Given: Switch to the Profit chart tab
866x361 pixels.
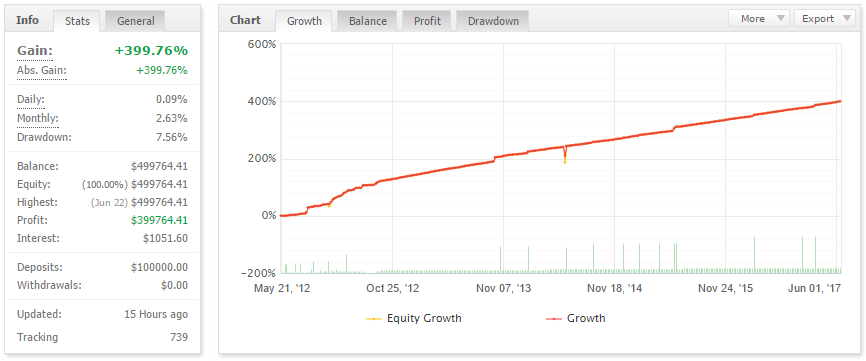Looking at the screenshot, I should point(427,21).
